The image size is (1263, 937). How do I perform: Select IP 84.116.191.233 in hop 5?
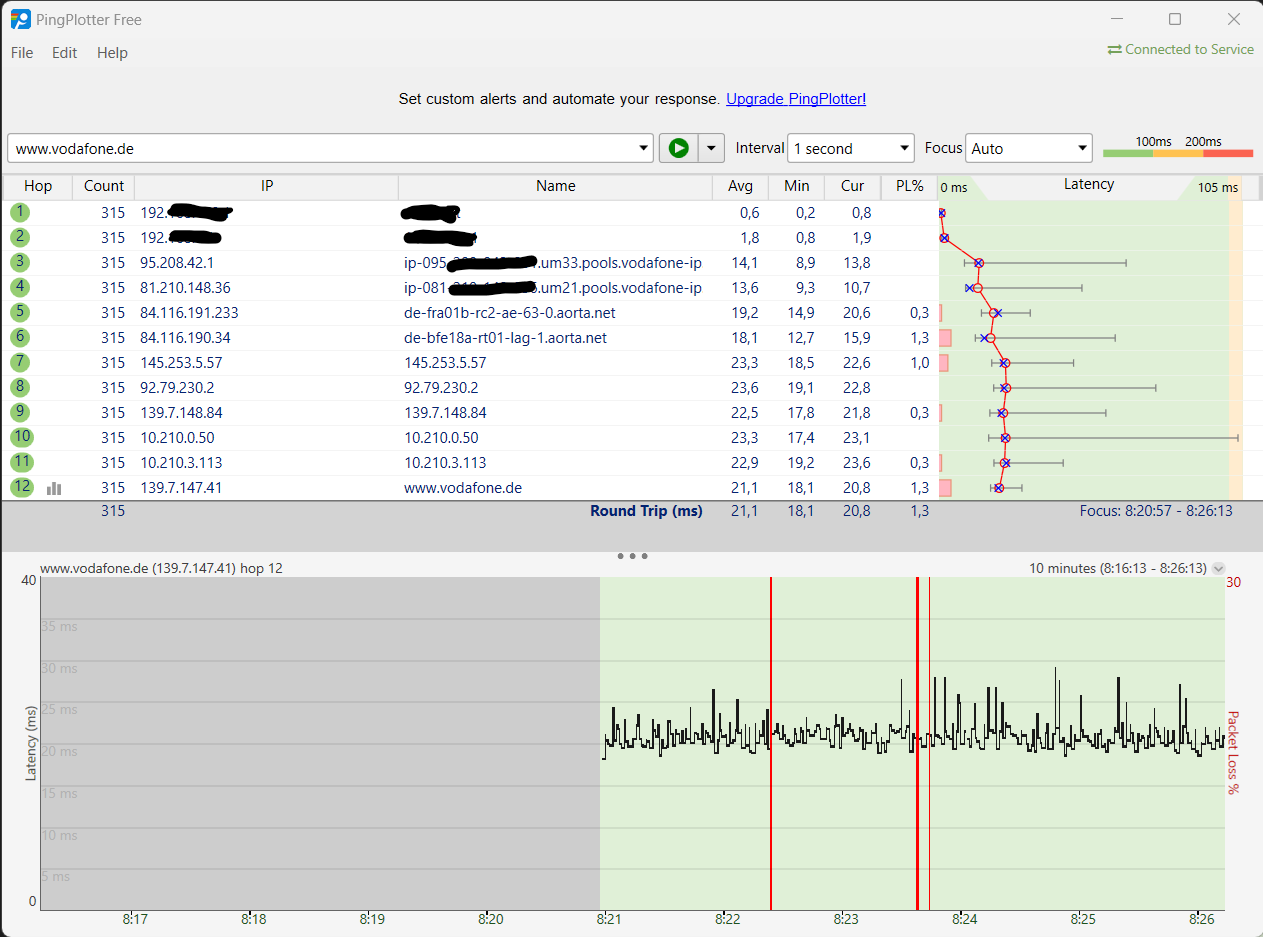(x=189, y=313)
